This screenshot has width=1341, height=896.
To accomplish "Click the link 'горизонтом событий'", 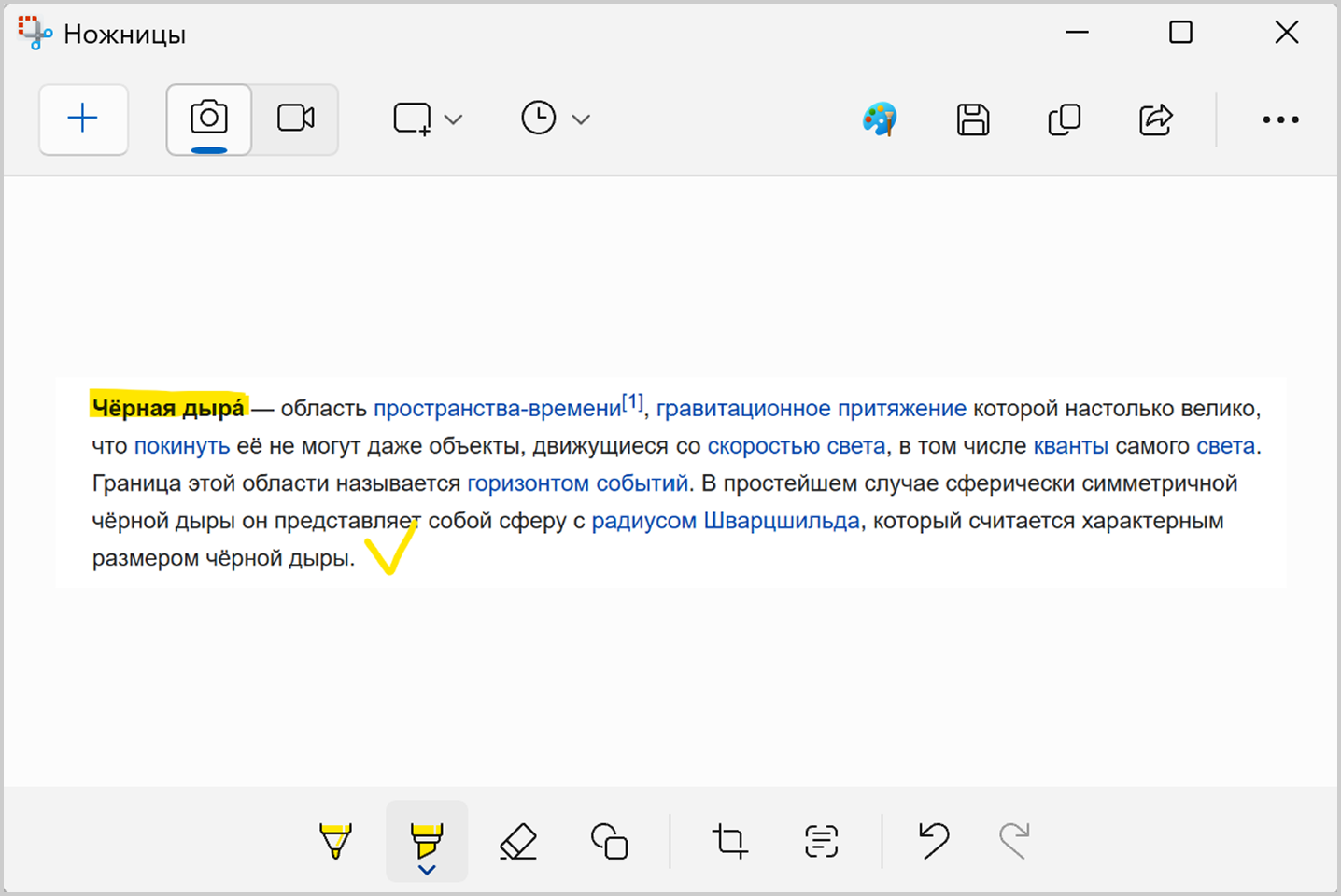I will point(577,483).
